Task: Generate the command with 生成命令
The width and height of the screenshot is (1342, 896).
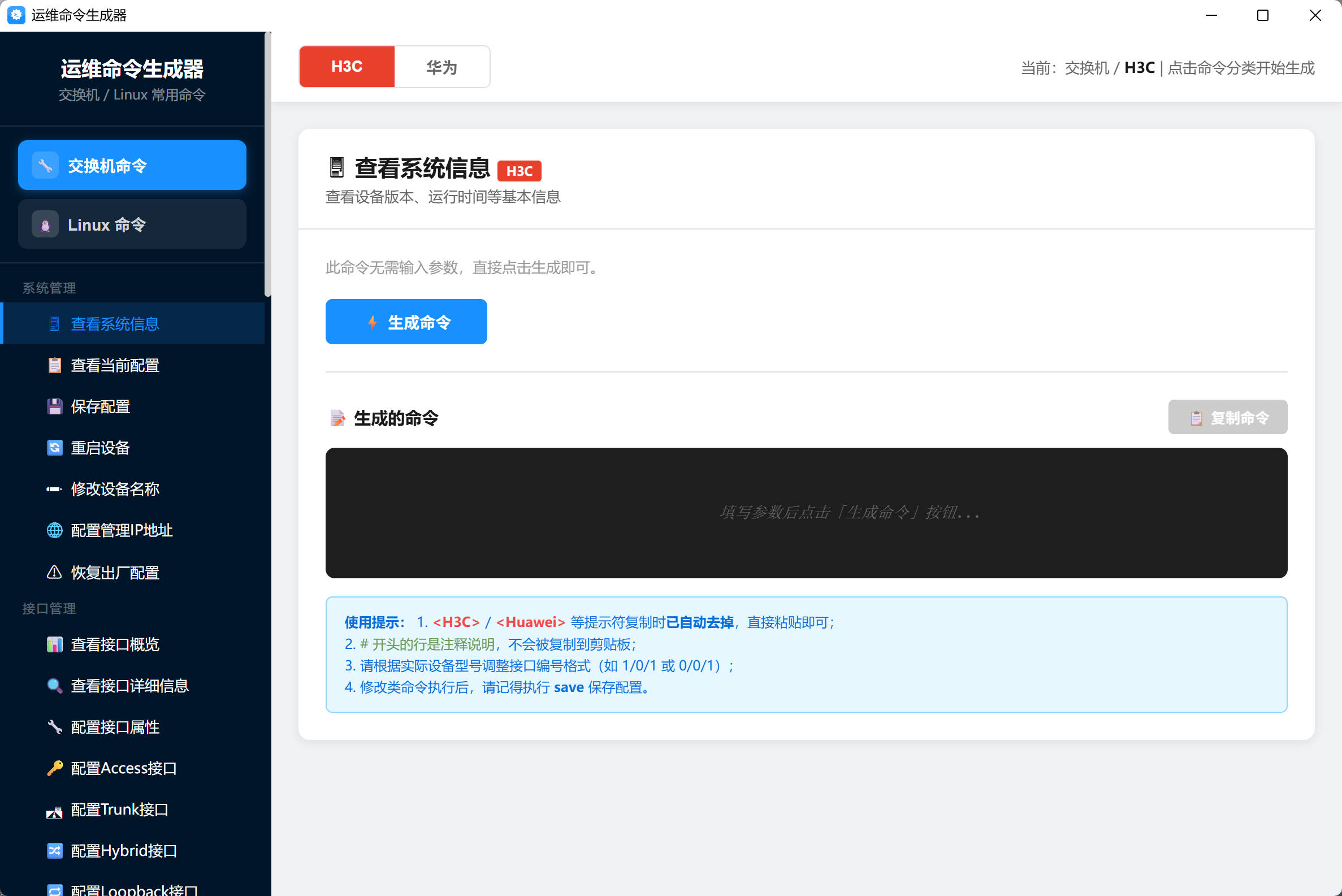Action: click(406, 322)
